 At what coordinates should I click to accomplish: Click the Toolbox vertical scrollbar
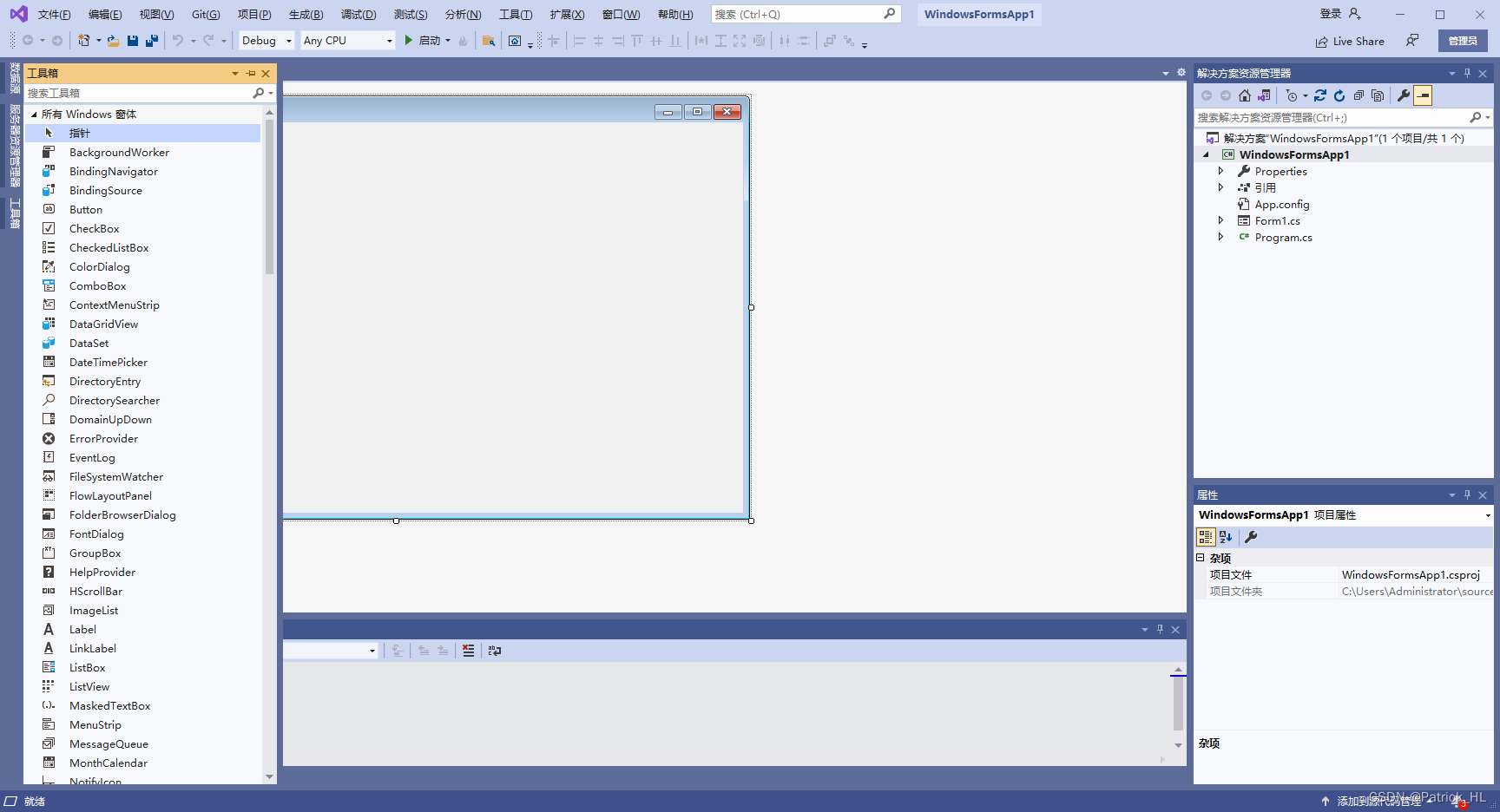[x=269, y=200]
